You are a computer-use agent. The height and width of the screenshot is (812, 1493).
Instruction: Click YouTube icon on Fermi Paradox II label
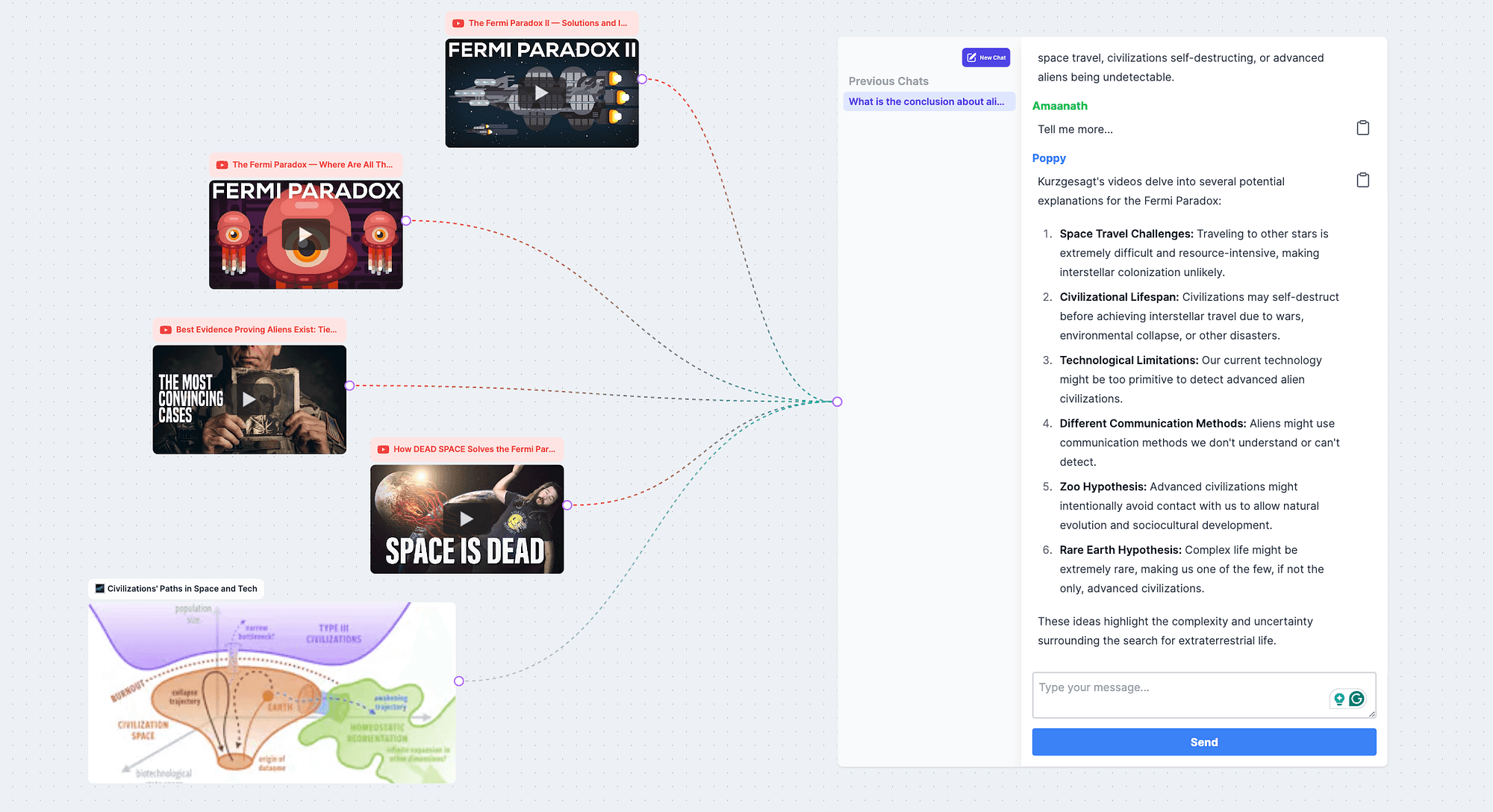[458, 23]
